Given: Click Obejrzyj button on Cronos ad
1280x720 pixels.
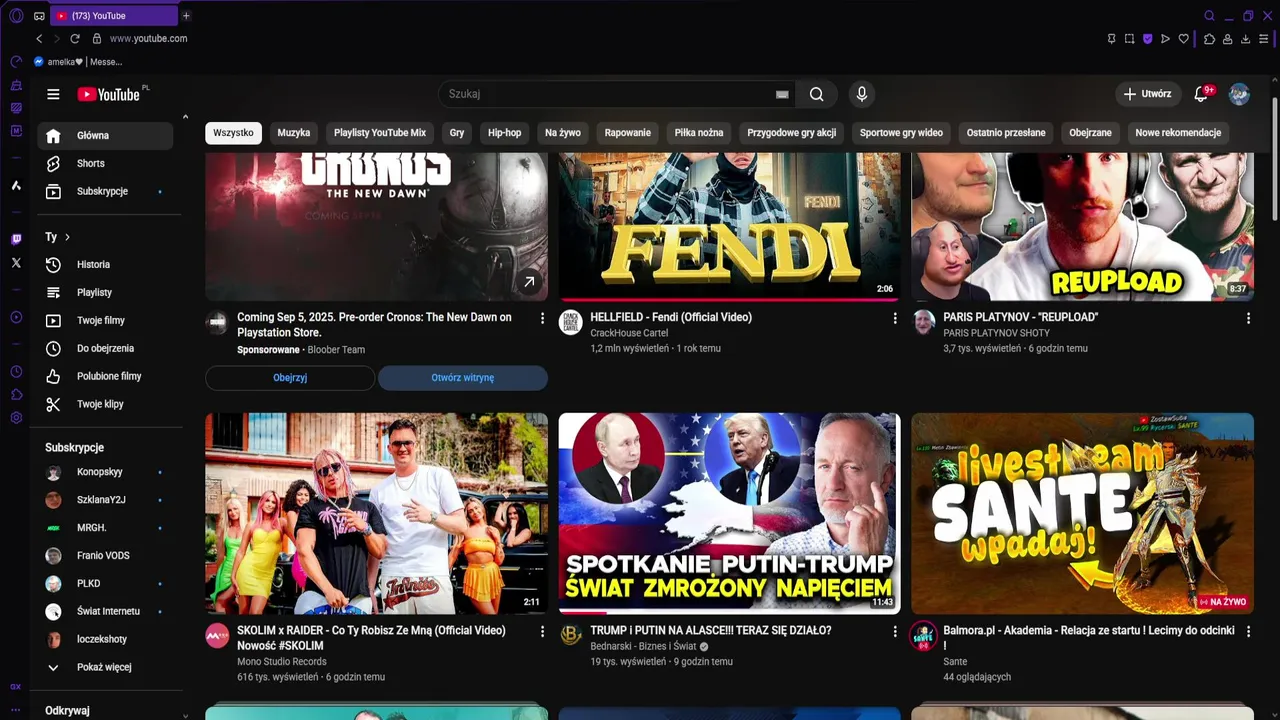Looking at the screenshot, I should coord(290,378).
